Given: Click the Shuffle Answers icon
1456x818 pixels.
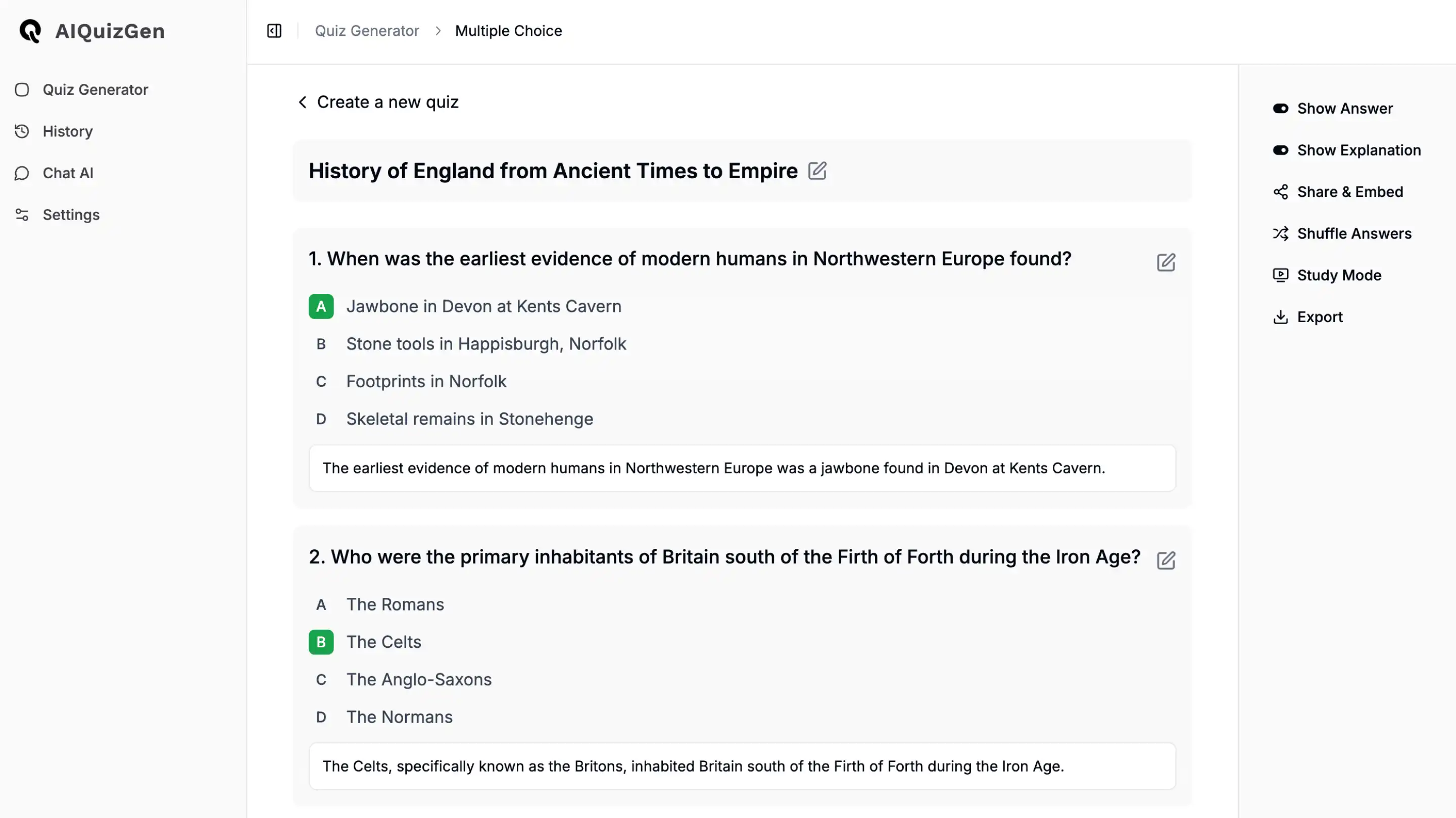Looking at the screenshot, I should pyautogui.click(x=1281, y=234).
